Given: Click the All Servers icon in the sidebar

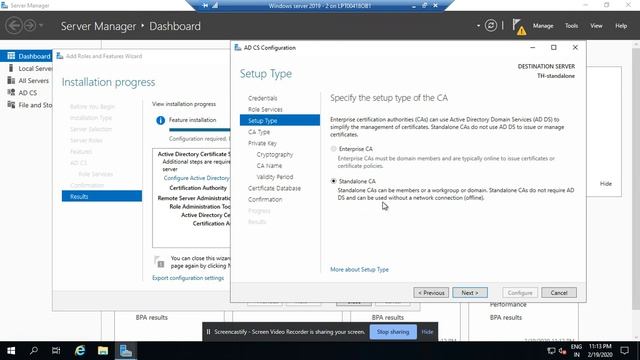Looking at the screenshot, I should tap(11, 80).
